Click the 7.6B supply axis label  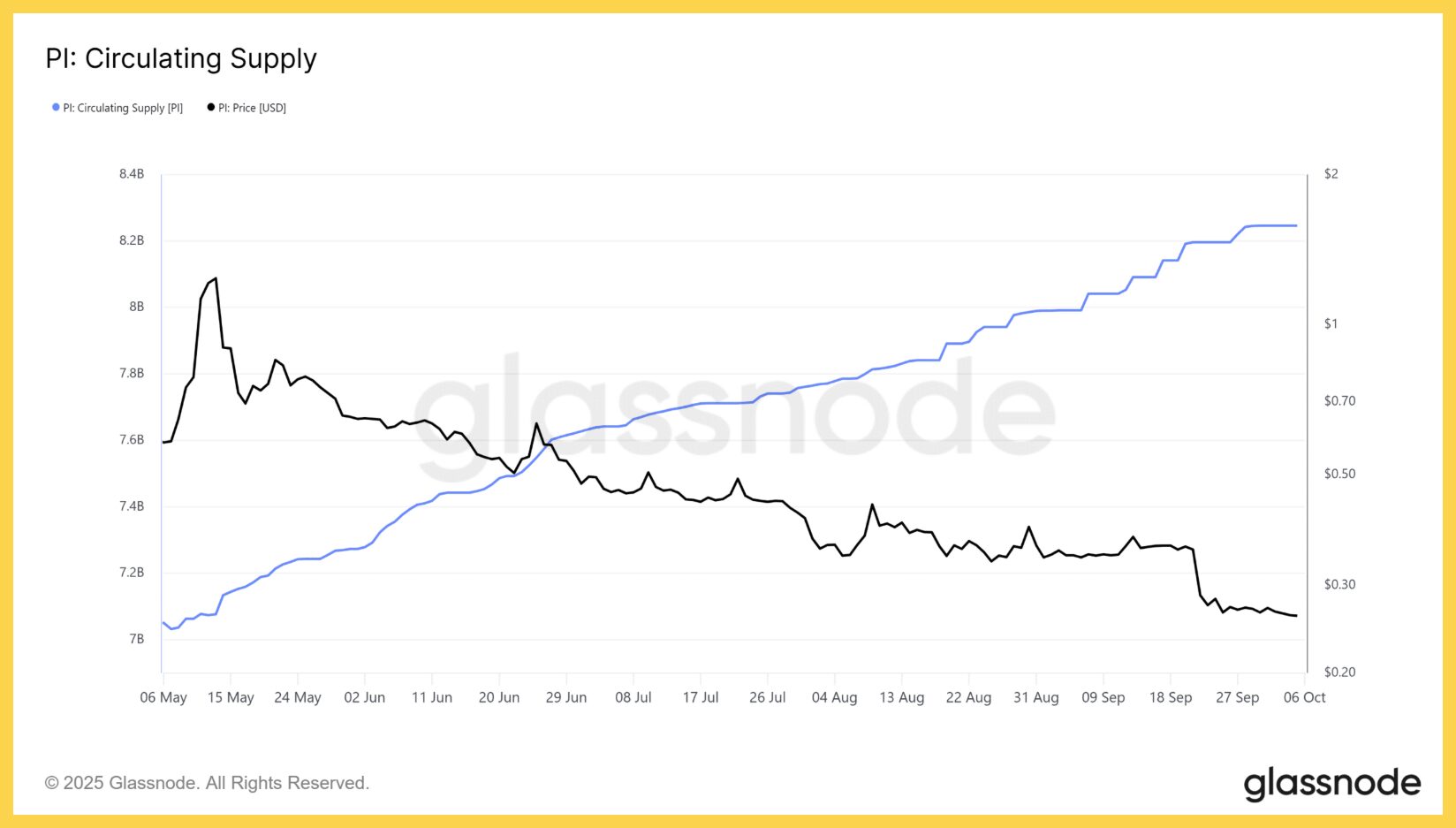pos(132,440)
